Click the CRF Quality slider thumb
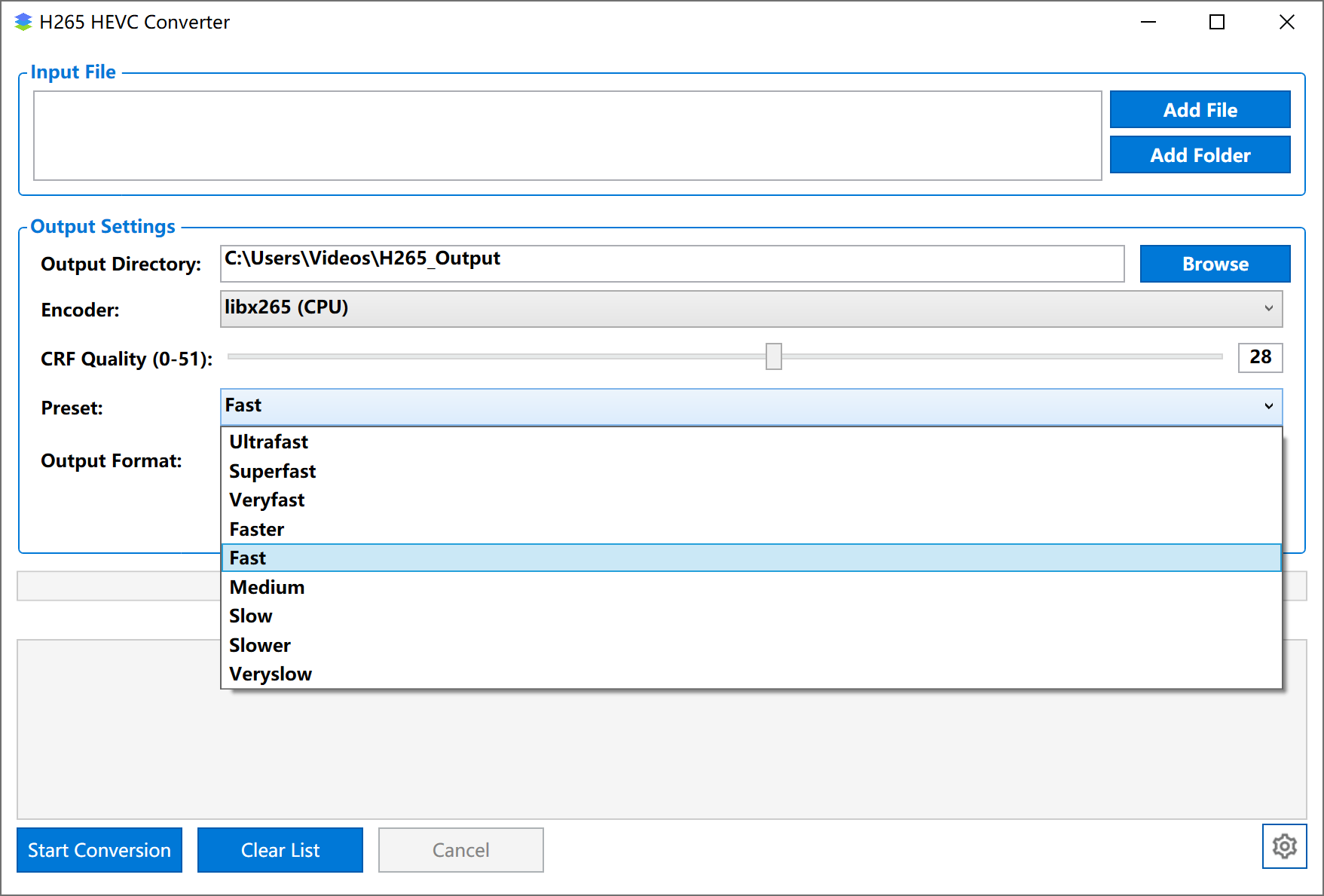Image resolution: width=1324 pixels, height=896 pixels. point(773,356)
